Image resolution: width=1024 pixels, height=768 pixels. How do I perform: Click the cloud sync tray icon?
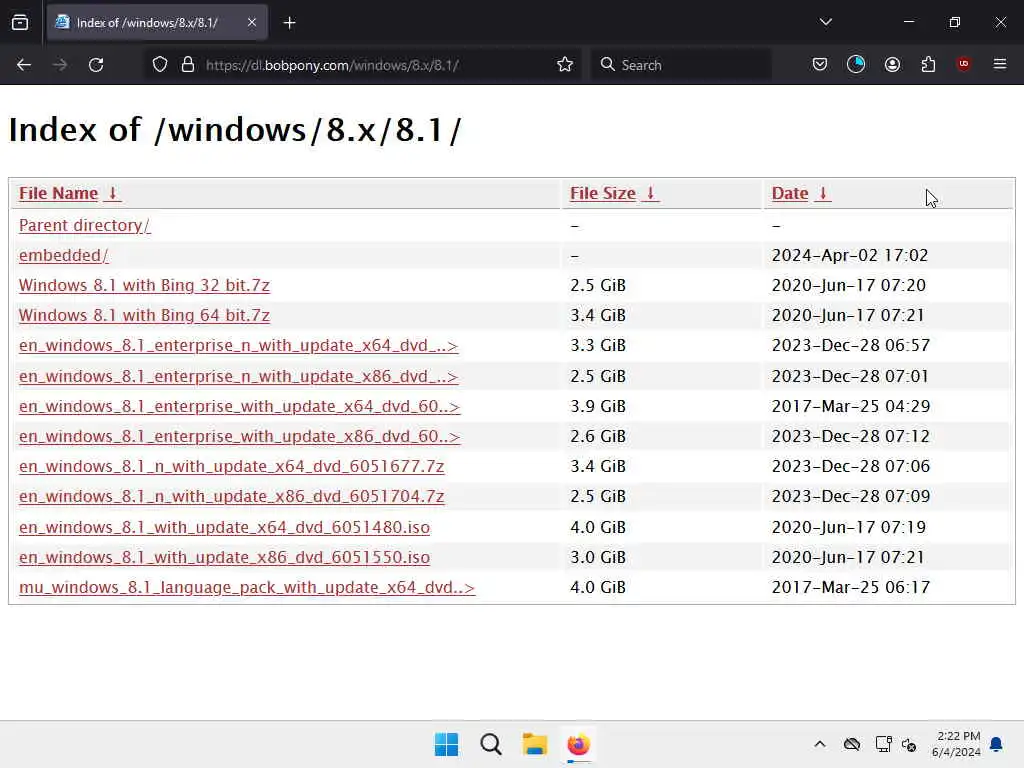tap(852, 744)
